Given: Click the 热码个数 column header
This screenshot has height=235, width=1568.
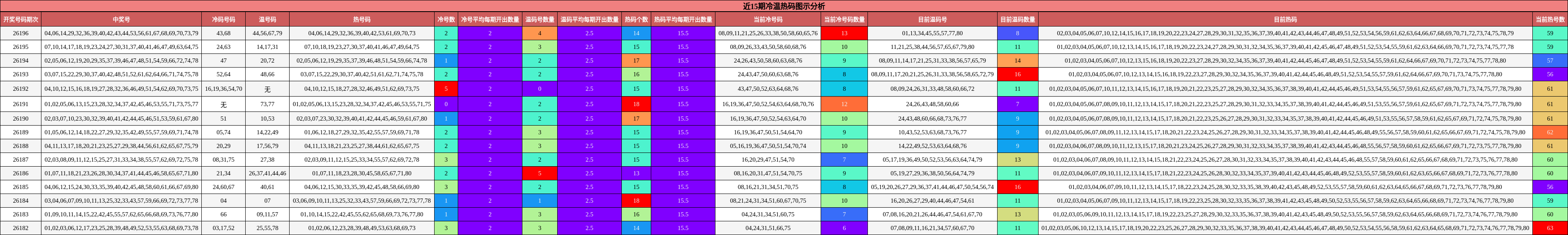Looking at the screenshot, I should [x=636, y=19].
